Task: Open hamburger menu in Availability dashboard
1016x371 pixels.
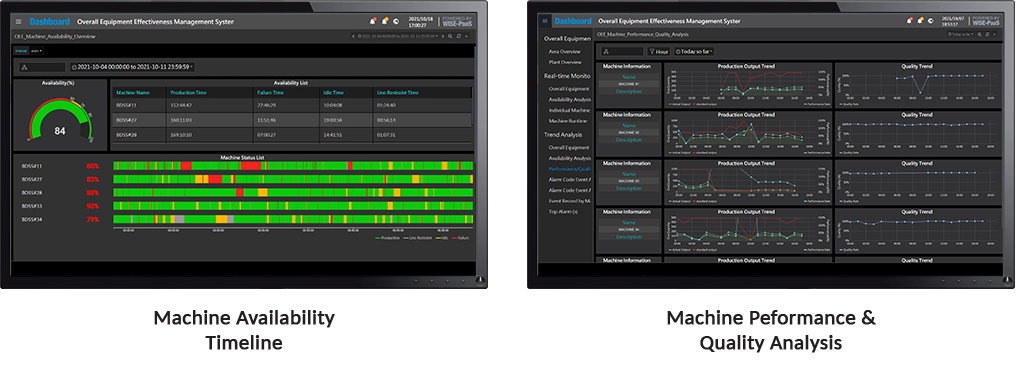Action: (x=18, y=21)
